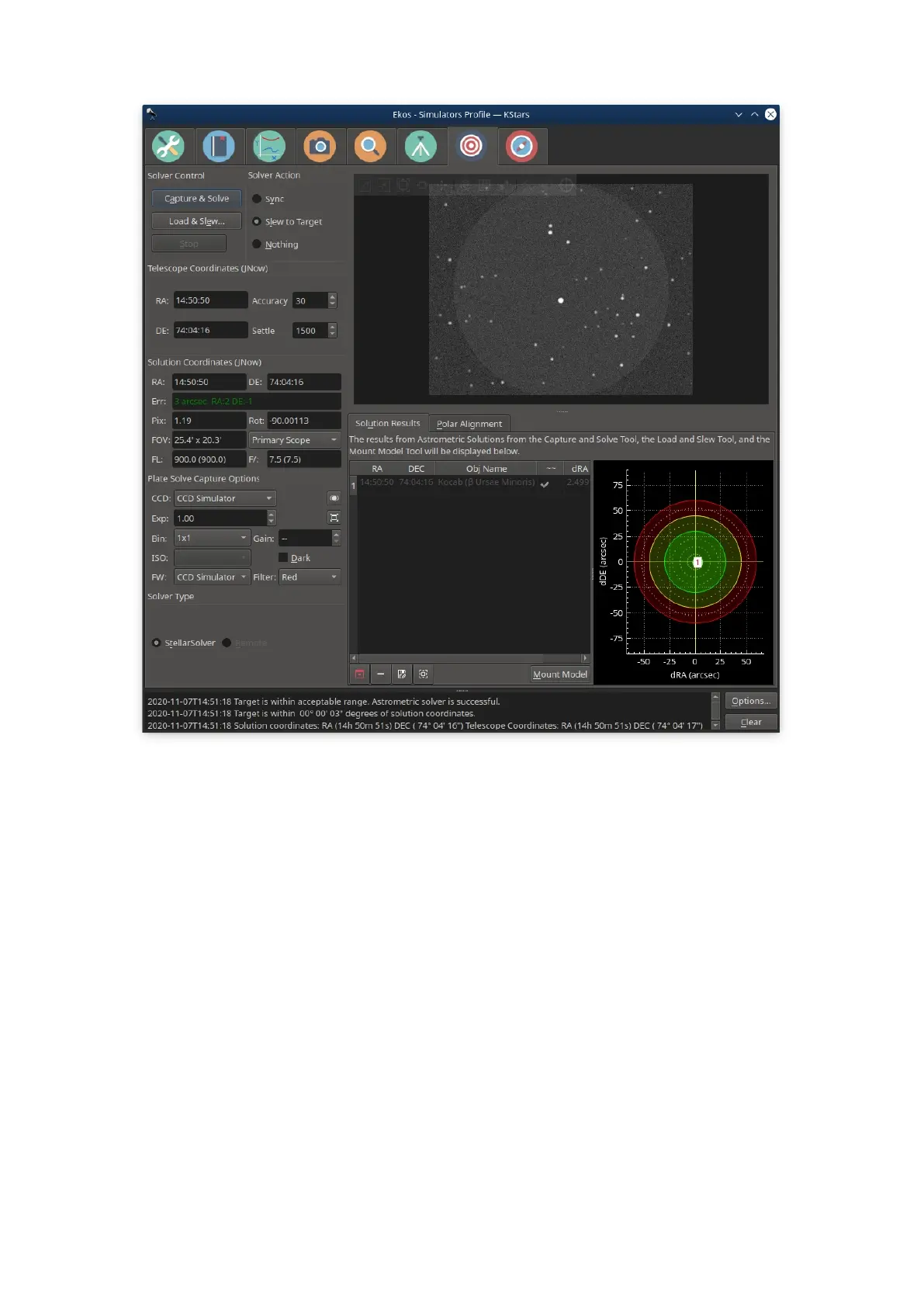
Task: Clear the log with Clear button
Action: click(x=751, y=722)
